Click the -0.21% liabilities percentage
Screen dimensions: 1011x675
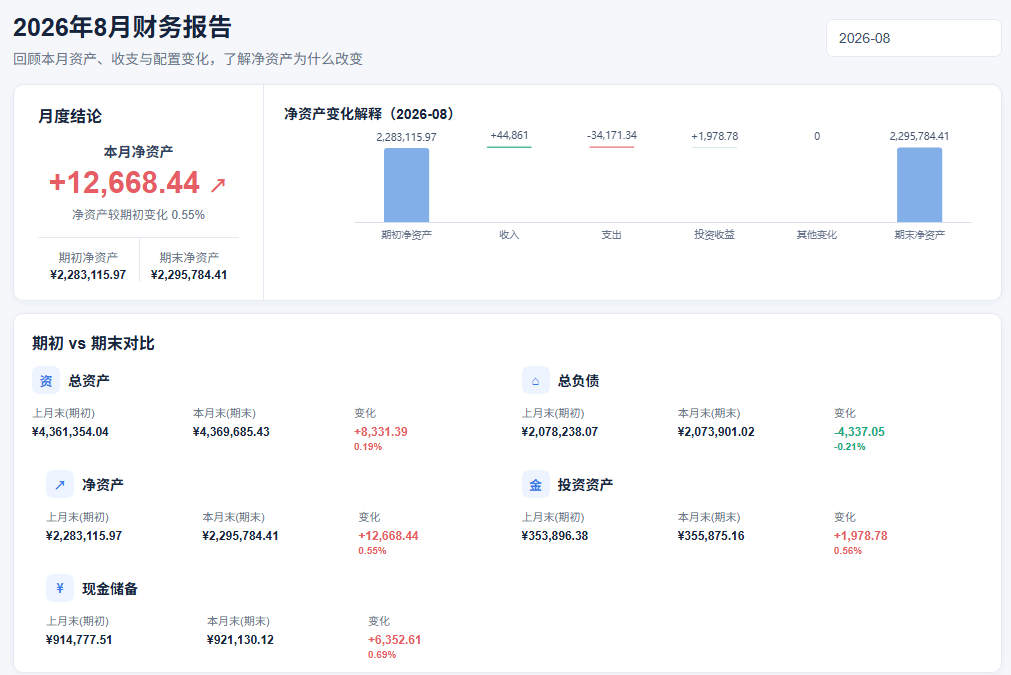pos(850,447)
